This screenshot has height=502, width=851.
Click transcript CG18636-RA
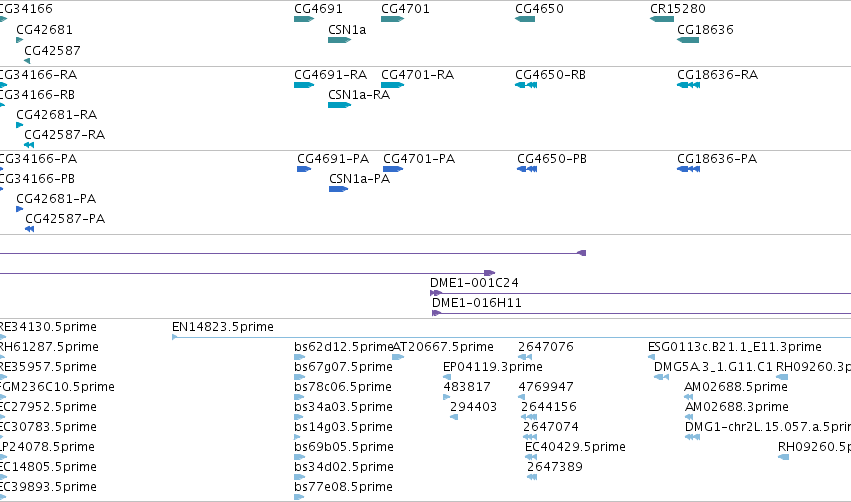click(x=717, y=74)
